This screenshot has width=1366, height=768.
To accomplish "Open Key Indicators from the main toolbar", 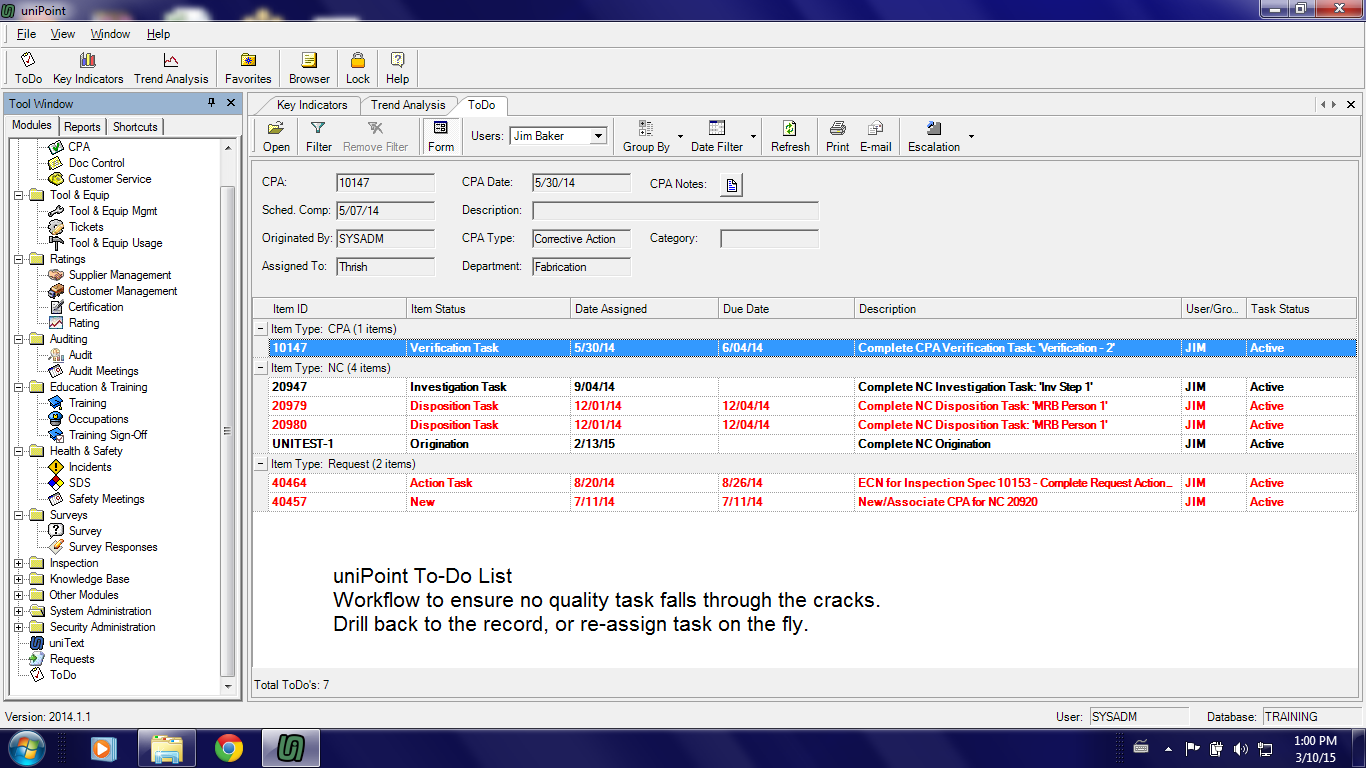I will (88, 68).
